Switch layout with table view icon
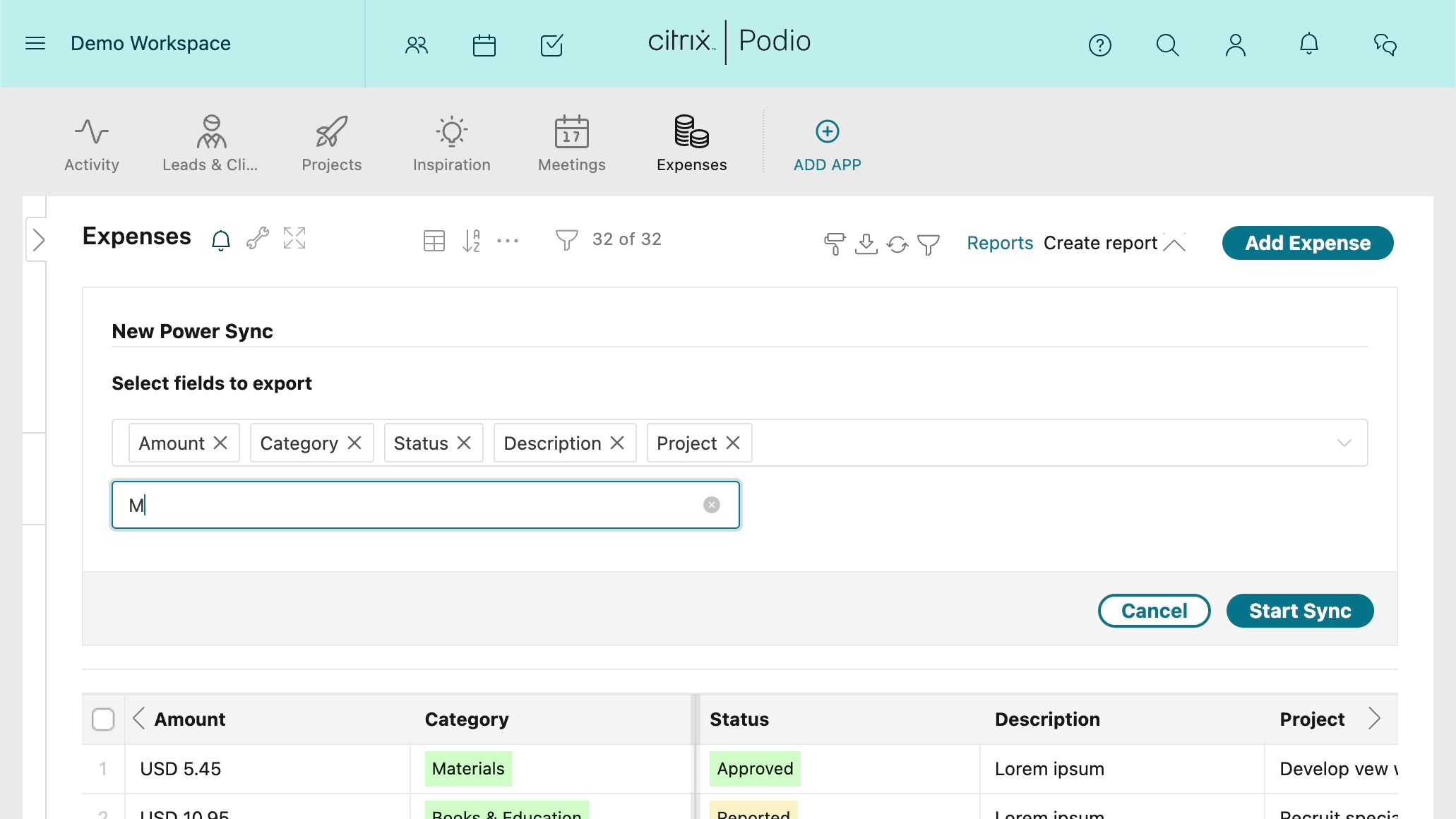Viewport: 1456px width, 819px height. pyautogui.click(x=434, y=241)
